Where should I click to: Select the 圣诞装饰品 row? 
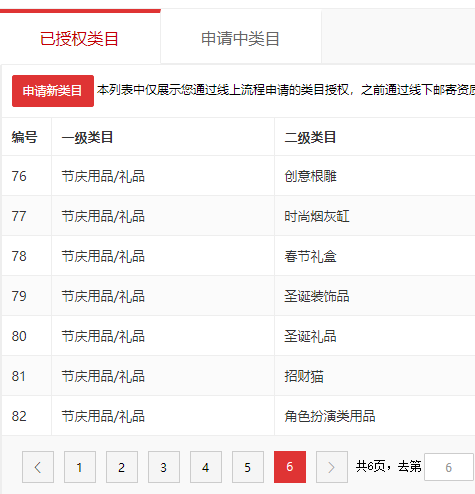point(238,296)
